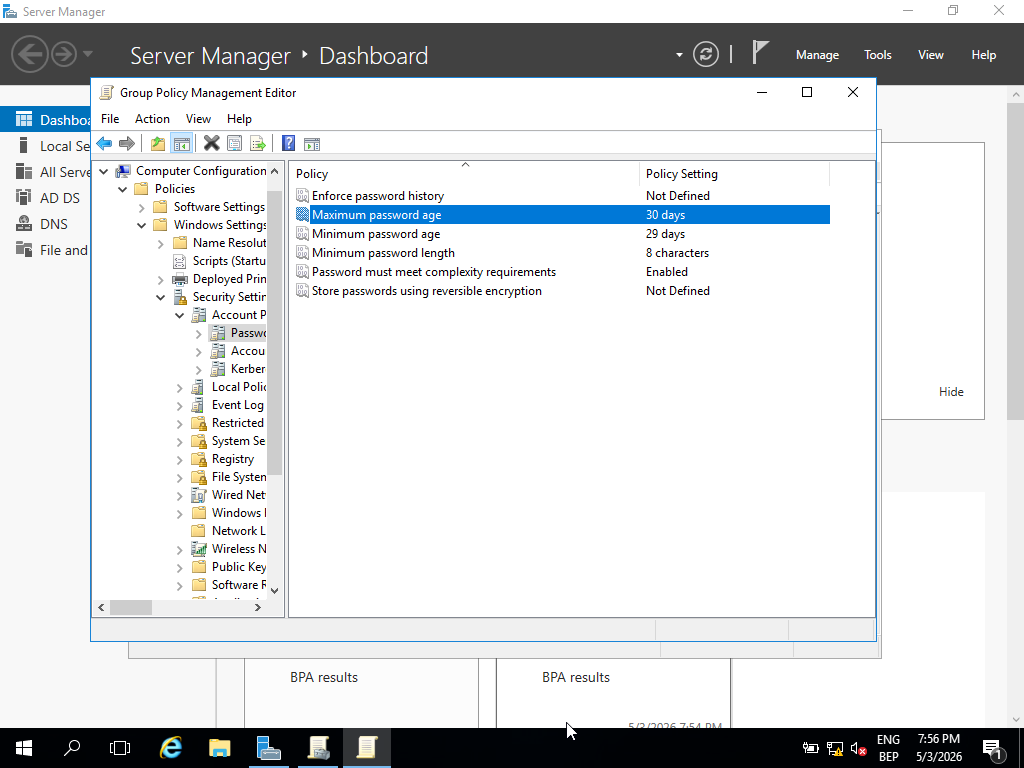Toggle Show/Hide Console Tree icon
The image size is (1024, 768).
pyautogui.click(x=182, y=144)
